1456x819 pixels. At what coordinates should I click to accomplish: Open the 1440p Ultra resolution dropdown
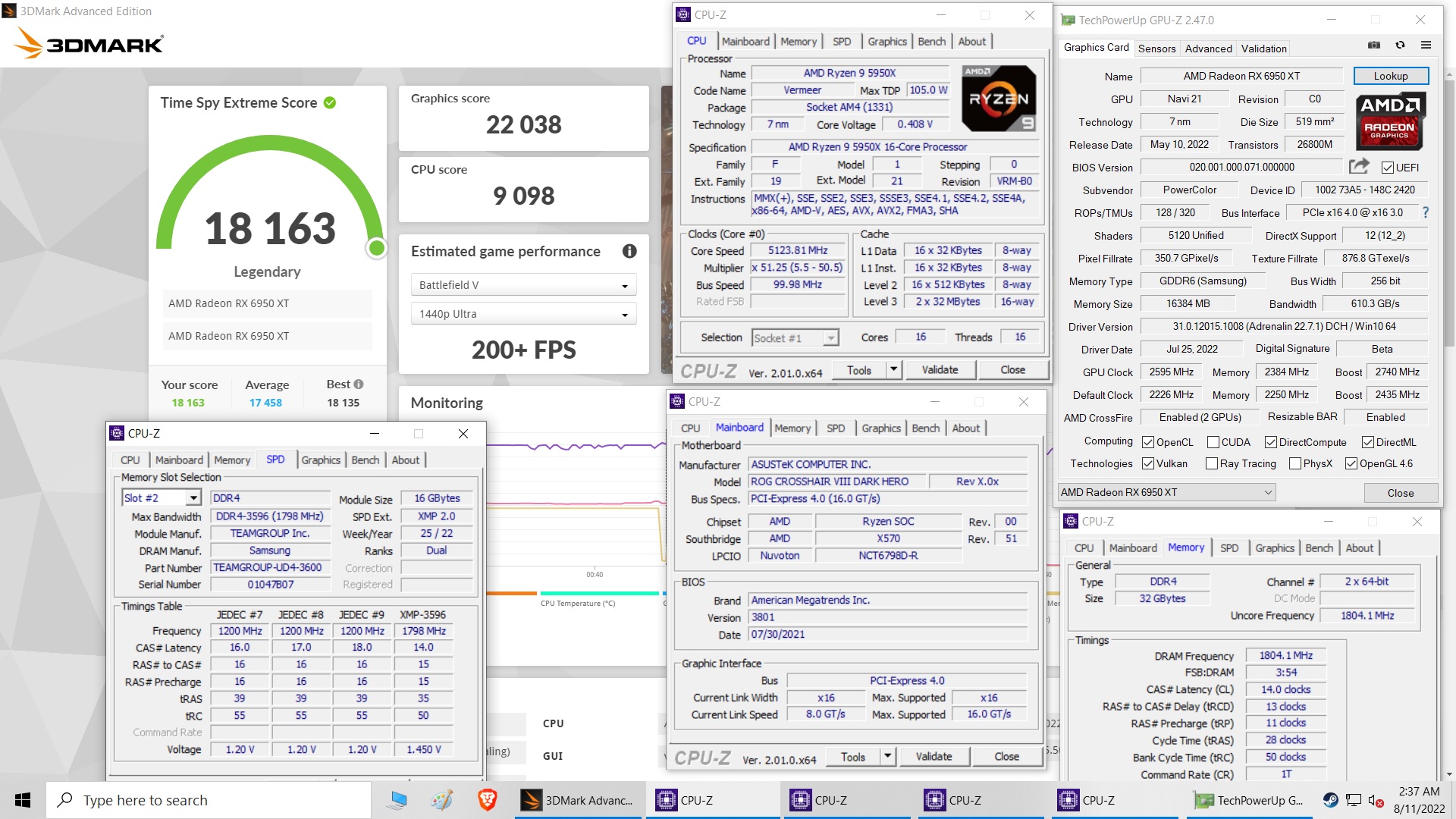pos(523,314)
